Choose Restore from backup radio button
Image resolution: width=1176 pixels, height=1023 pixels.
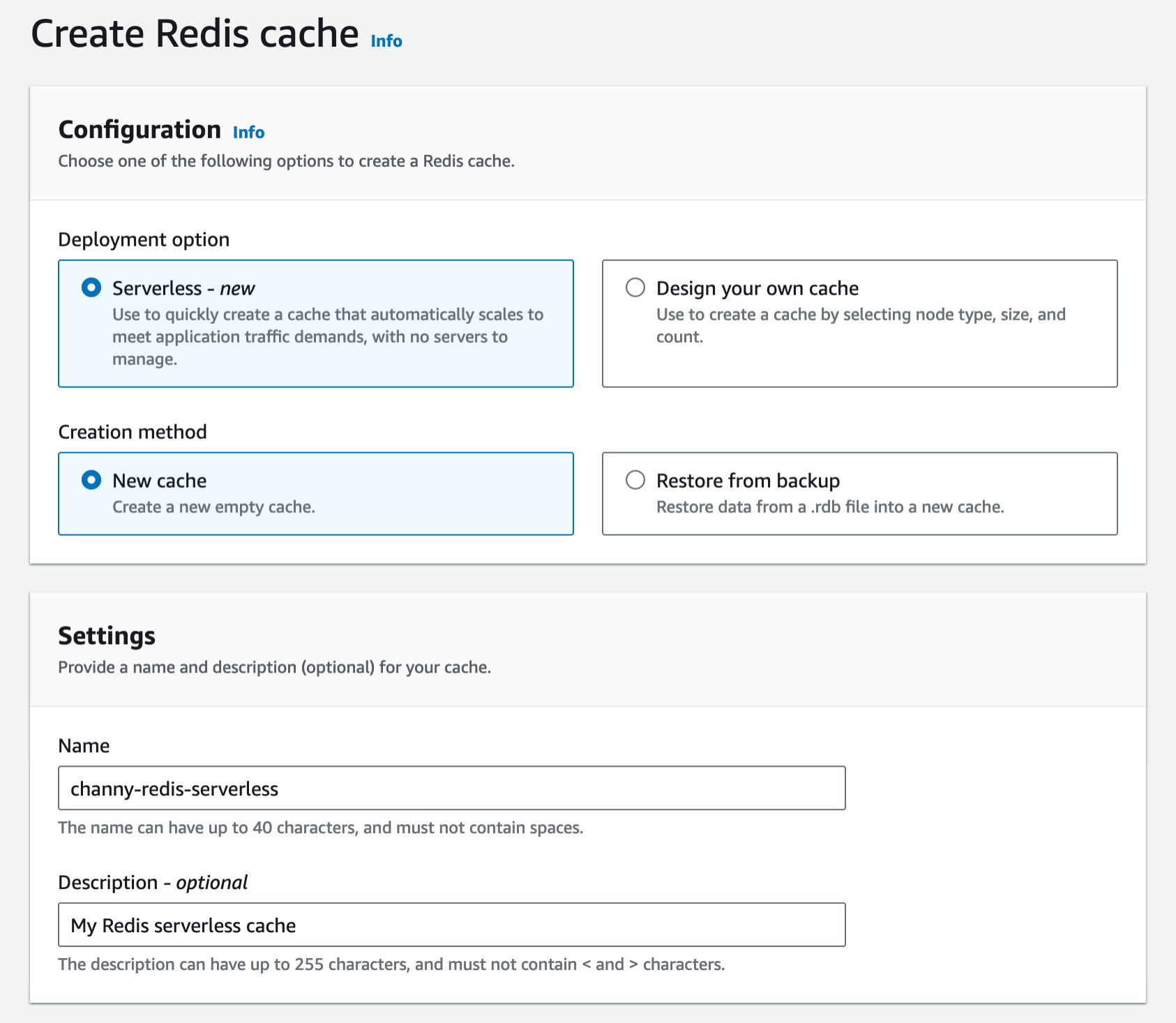tap(635, 480)
